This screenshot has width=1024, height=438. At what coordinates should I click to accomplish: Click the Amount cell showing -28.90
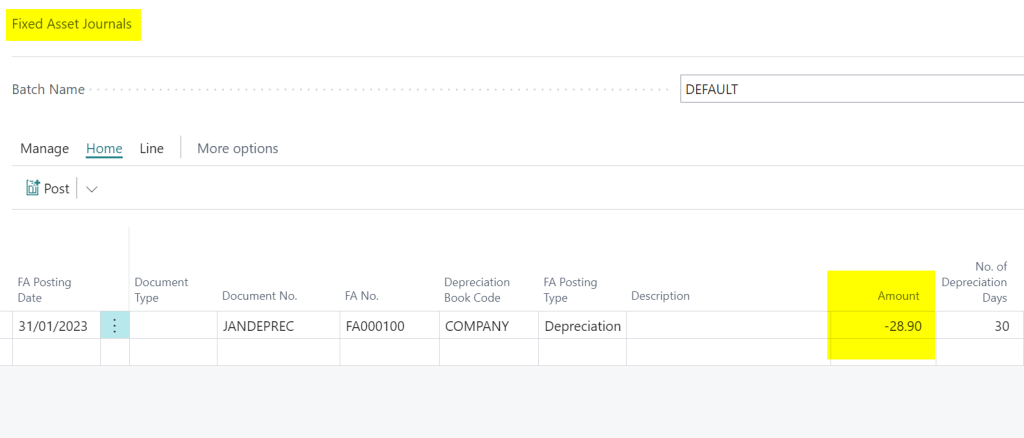pos(880,325)
